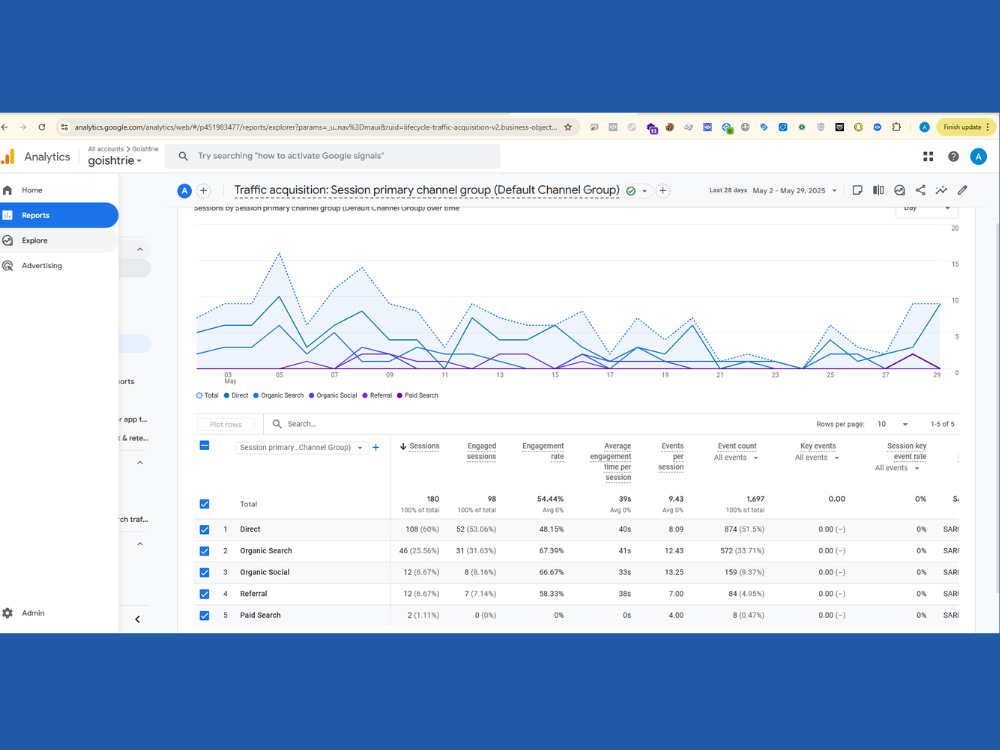
Task: Sort by Engaged sessions column
Action: point(482,452)
